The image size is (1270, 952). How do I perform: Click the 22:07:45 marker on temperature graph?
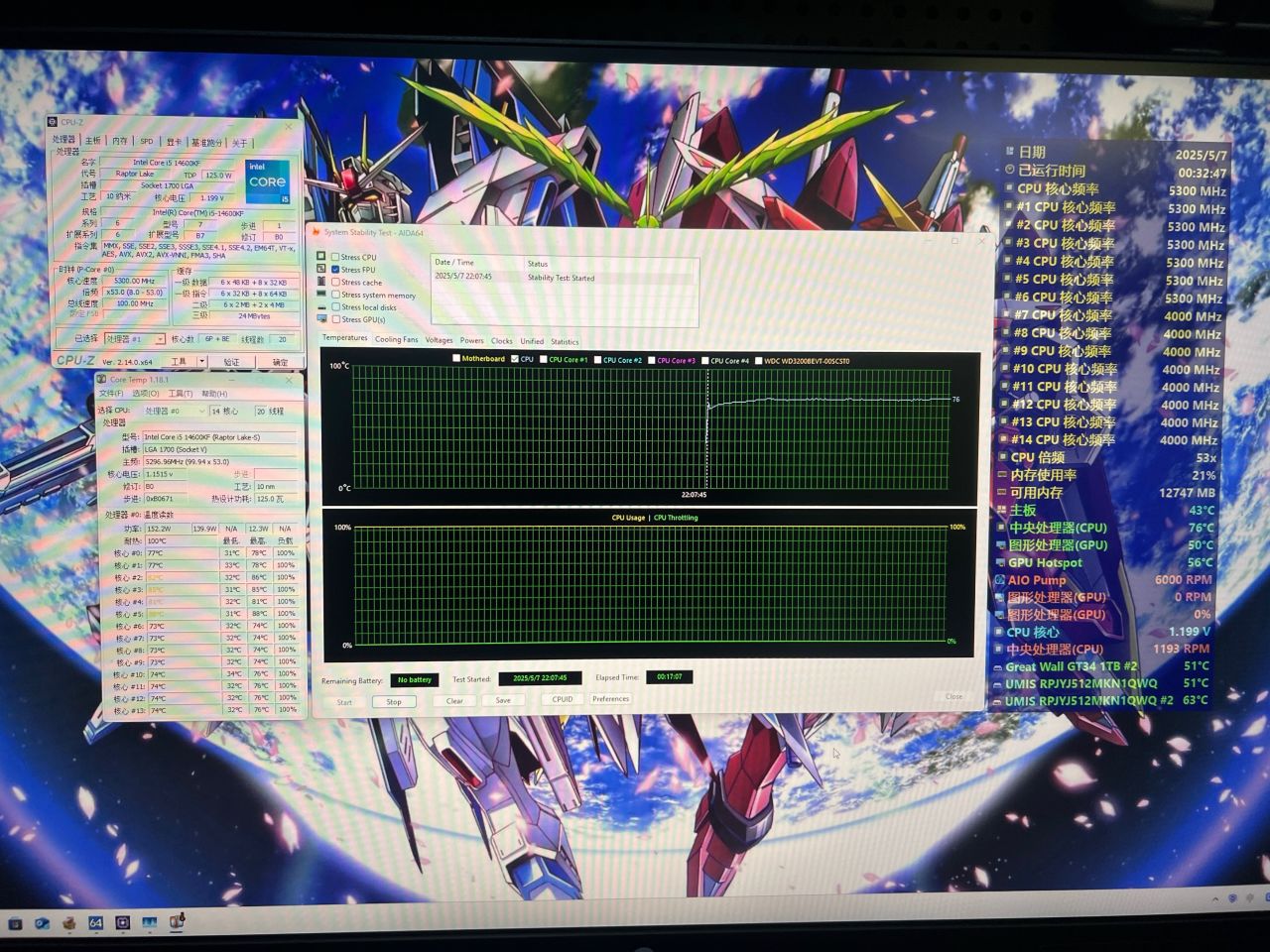694,494
